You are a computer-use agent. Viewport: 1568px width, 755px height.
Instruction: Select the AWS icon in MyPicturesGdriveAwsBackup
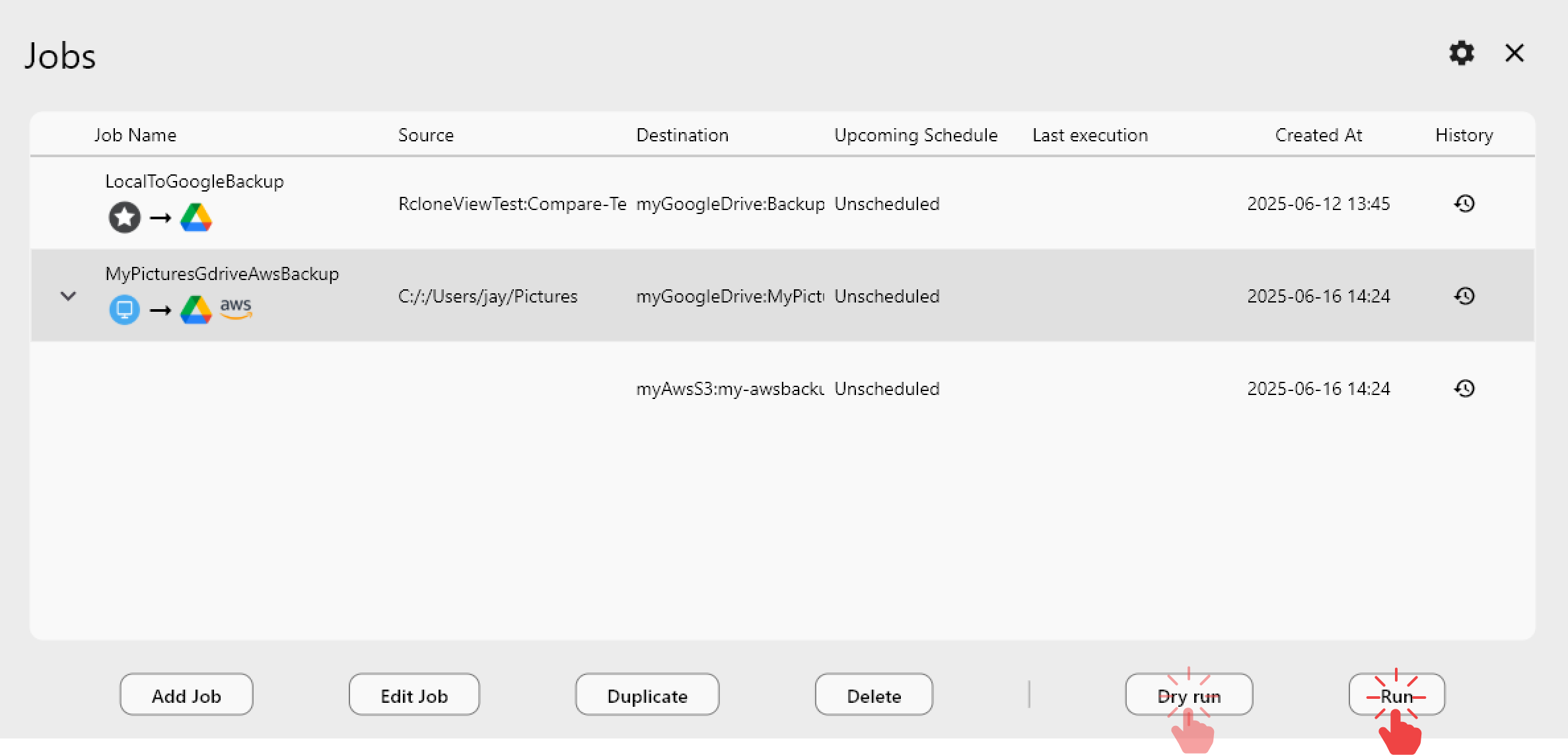235,309
